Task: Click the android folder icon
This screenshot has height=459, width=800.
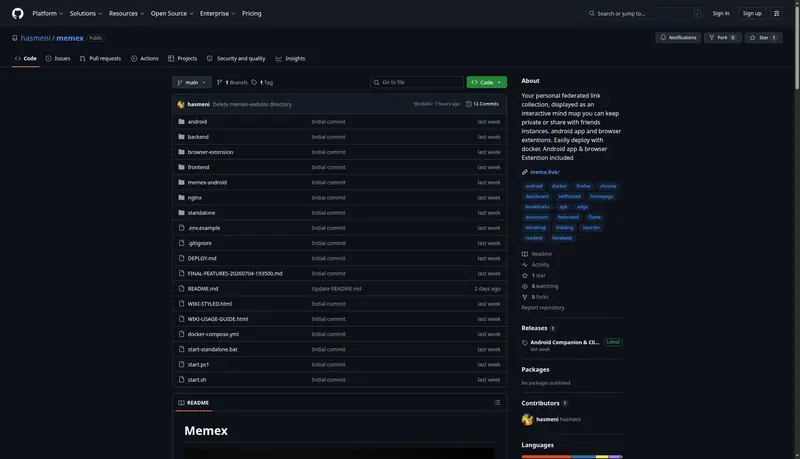Action: (x=181, y=121)
